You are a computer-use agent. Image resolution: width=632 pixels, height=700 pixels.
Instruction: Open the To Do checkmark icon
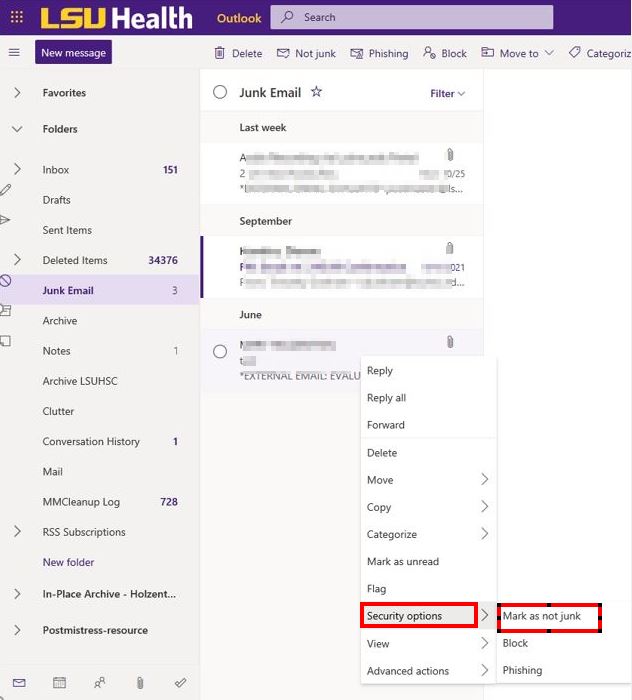[180, 683]
